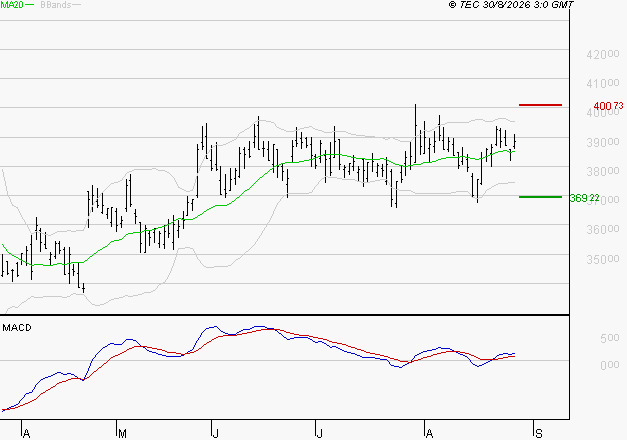Click the MACD 5.00 axis label
Image resolution: width=627 pixels, height=440 pixels.
610,338
